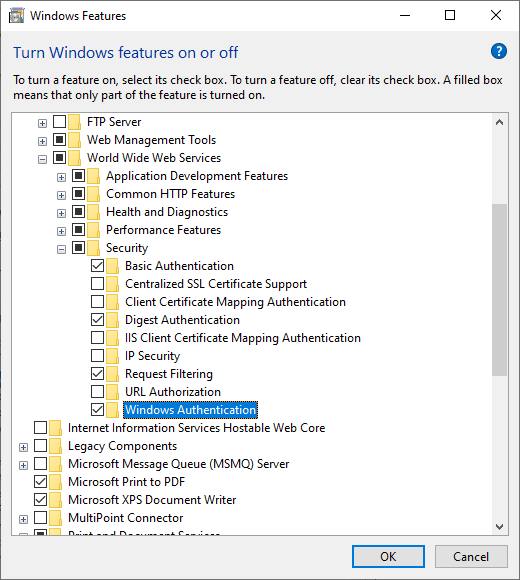Click the Web Management Tools folder icon
The image size is (520, 580).
coord(74,140)
